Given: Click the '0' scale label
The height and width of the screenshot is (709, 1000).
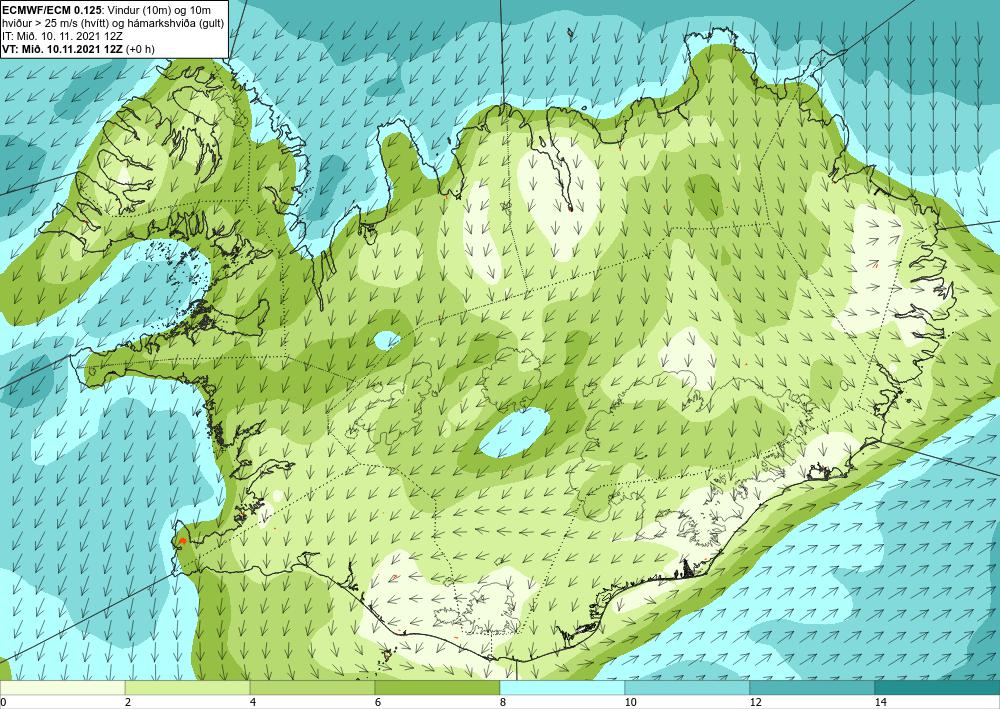Looking at the screenshot, I should [3, 702].
